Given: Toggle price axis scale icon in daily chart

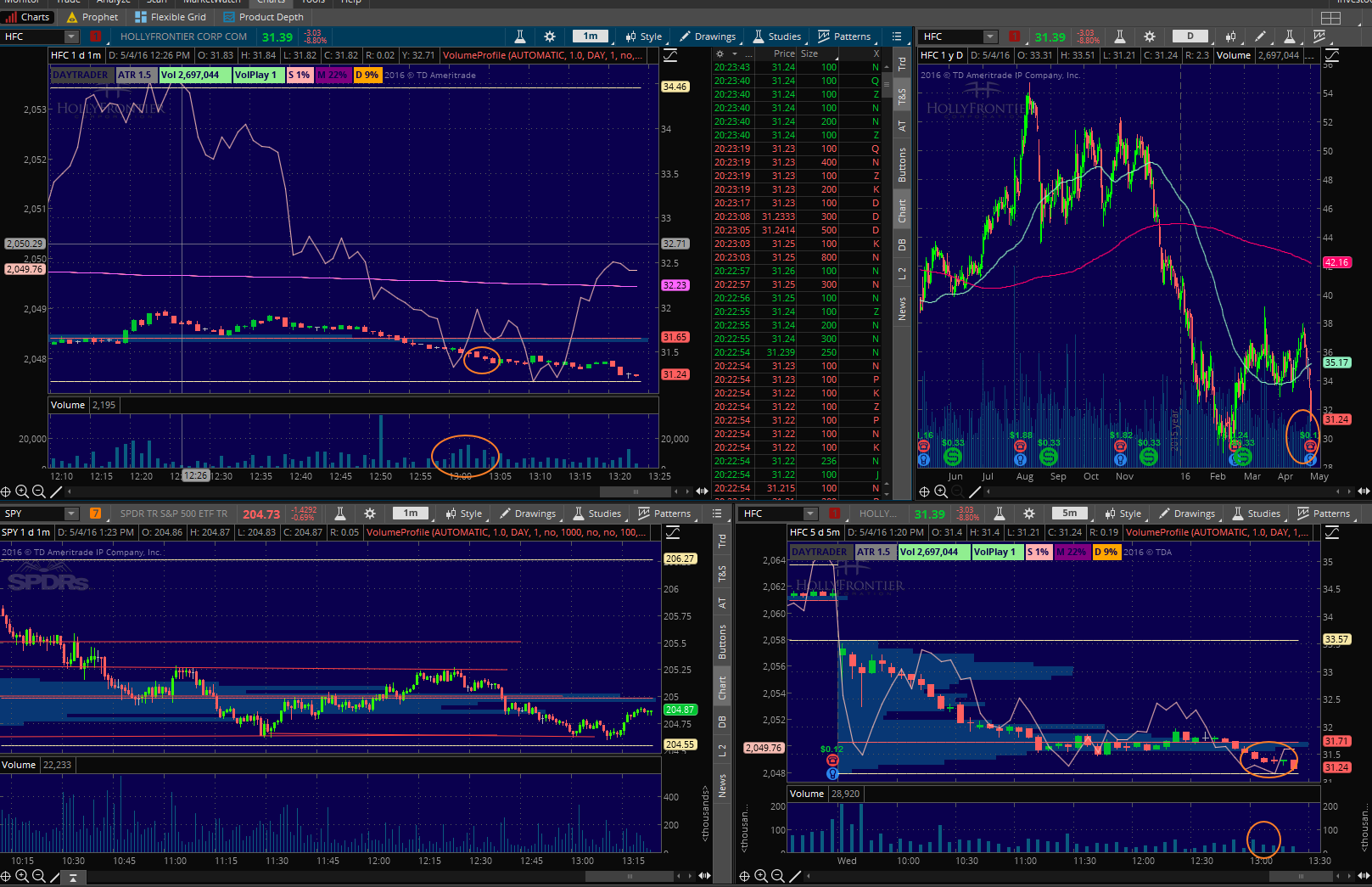Looking at the screenshot, I should pyautogui.click(x=1332, y=55).
